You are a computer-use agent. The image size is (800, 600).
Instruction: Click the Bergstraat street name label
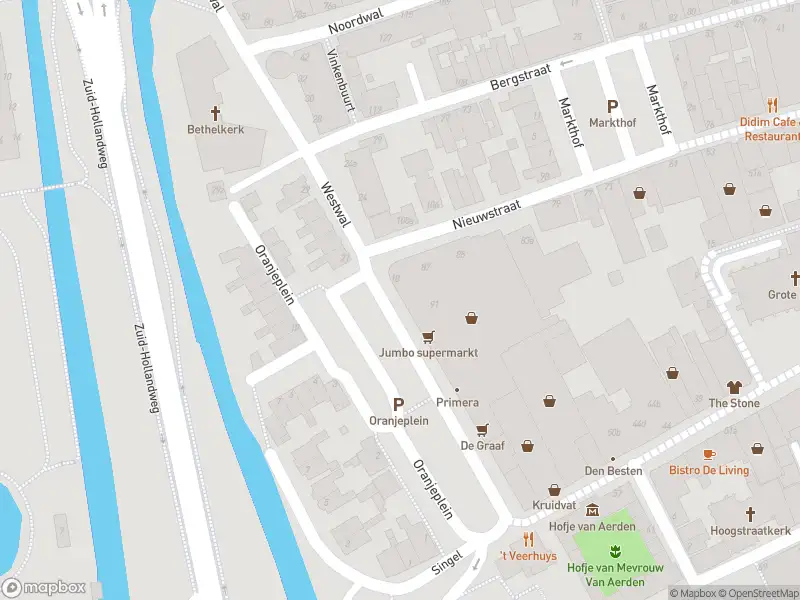(x=520, y=77)
